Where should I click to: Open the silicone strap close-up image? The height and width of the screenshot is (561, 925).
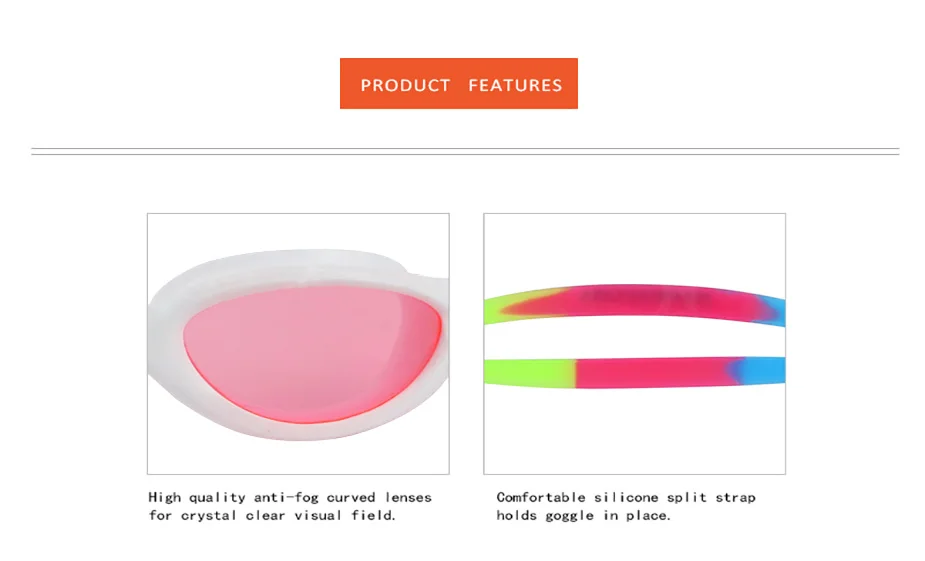coord(634,343)
